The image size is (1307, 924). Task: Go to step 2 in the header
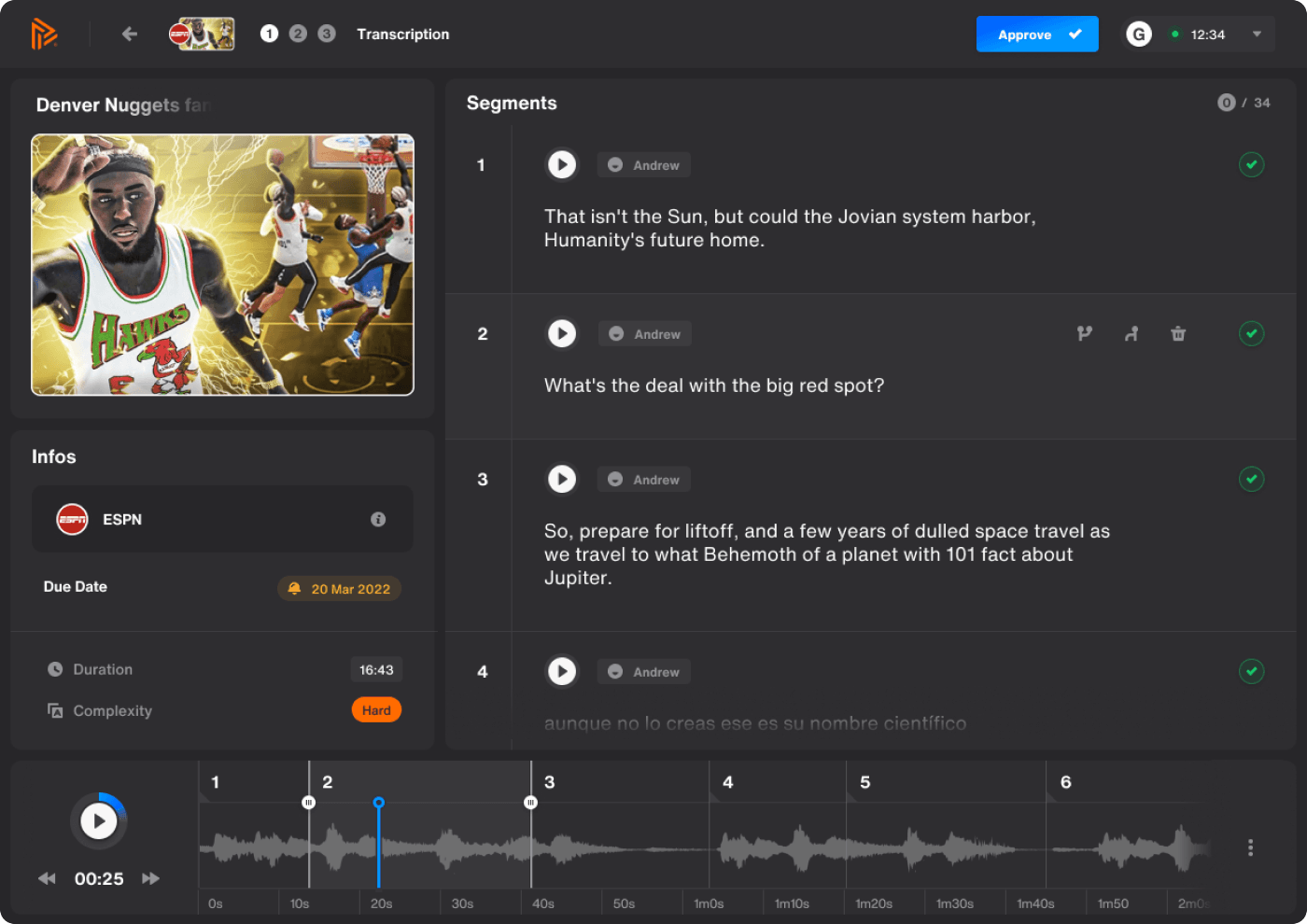click(x=298, y=34)
